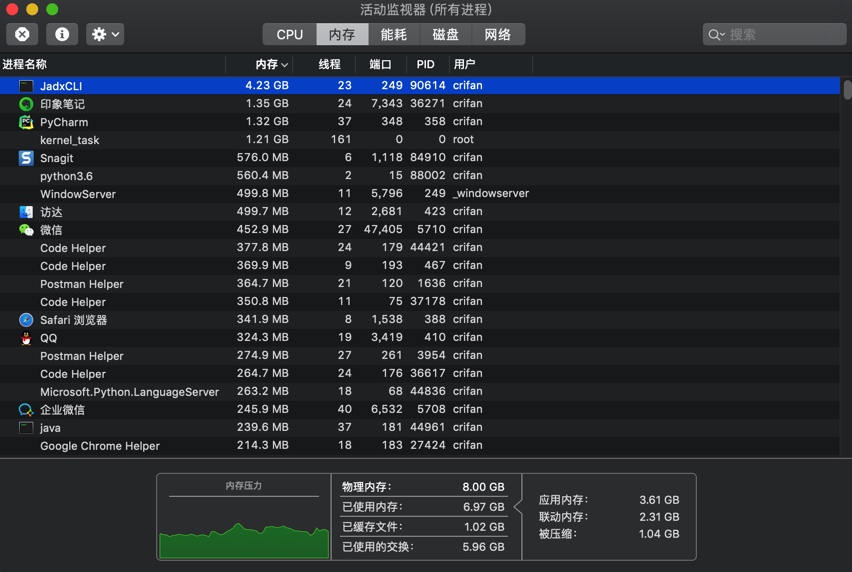Click the 已使用内存 6.97 GB value

pyautogui.click(x=484, y=507)
